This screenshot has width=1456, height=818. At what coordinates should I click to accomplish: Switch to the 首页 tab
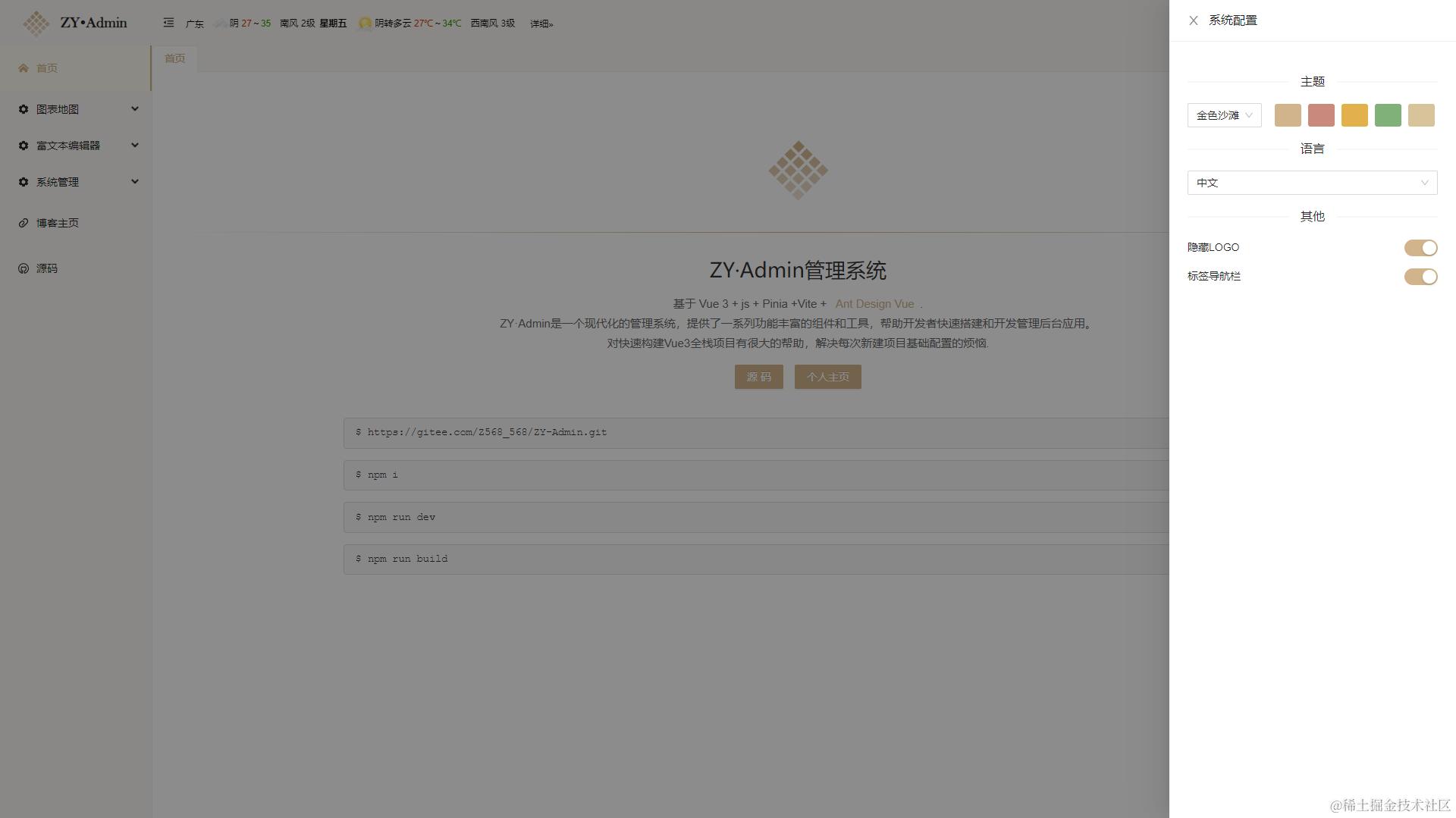click(x=174, y=58)
